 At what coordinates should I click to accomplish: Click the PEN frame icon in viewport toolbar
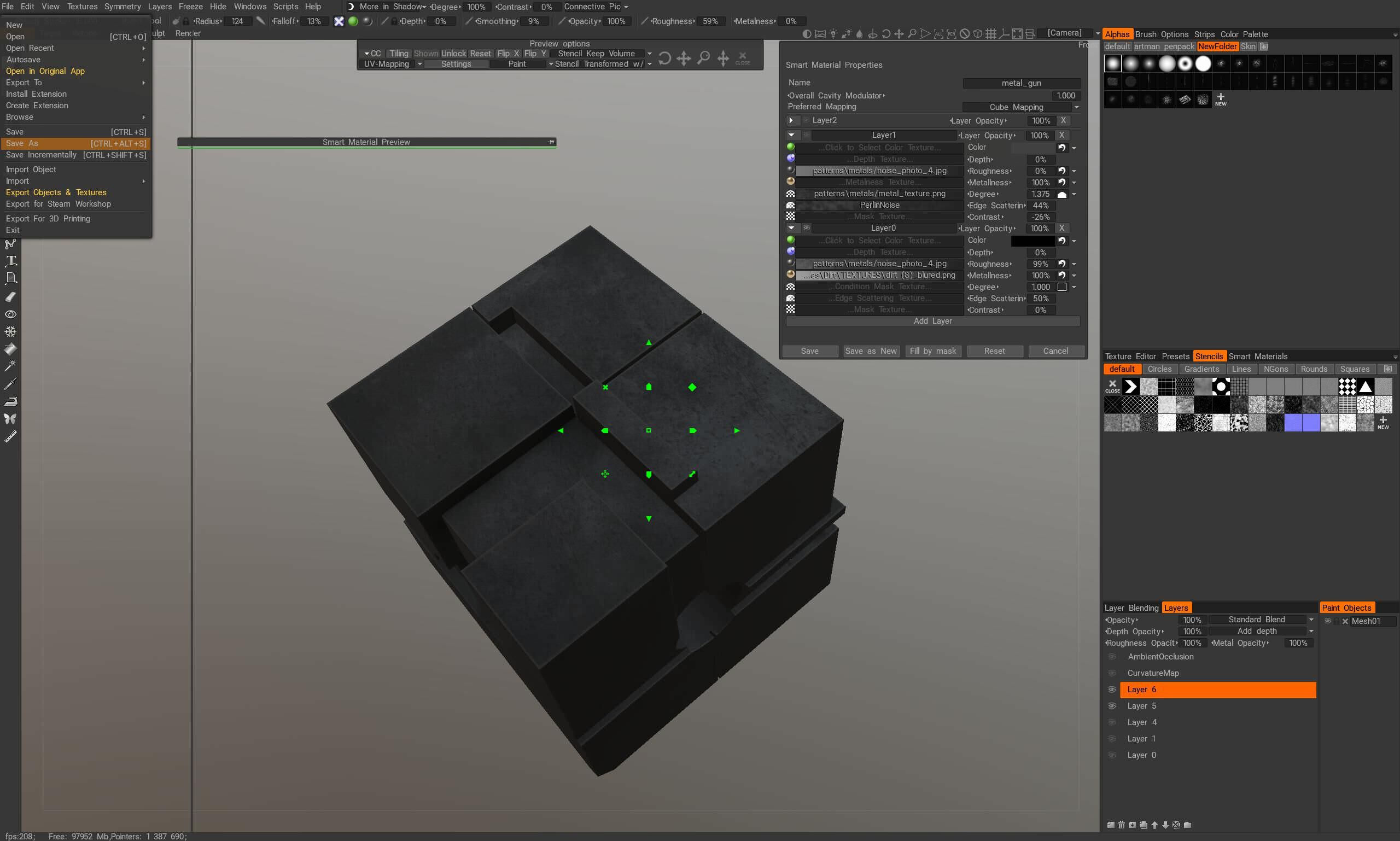(952, 34)
